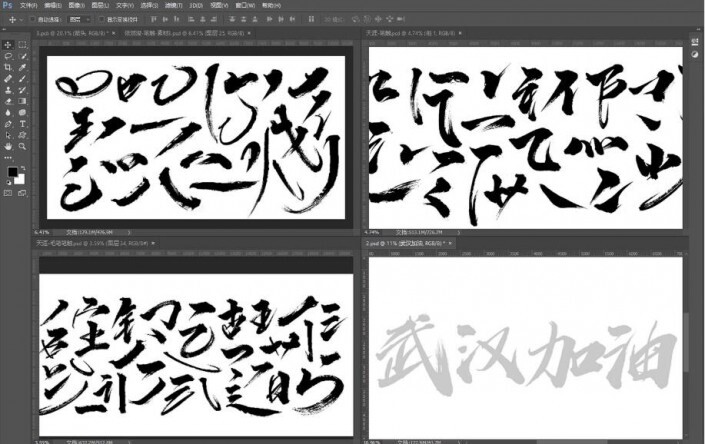
Task: Select the Eraser tool
Action: [x=8, y=101]
